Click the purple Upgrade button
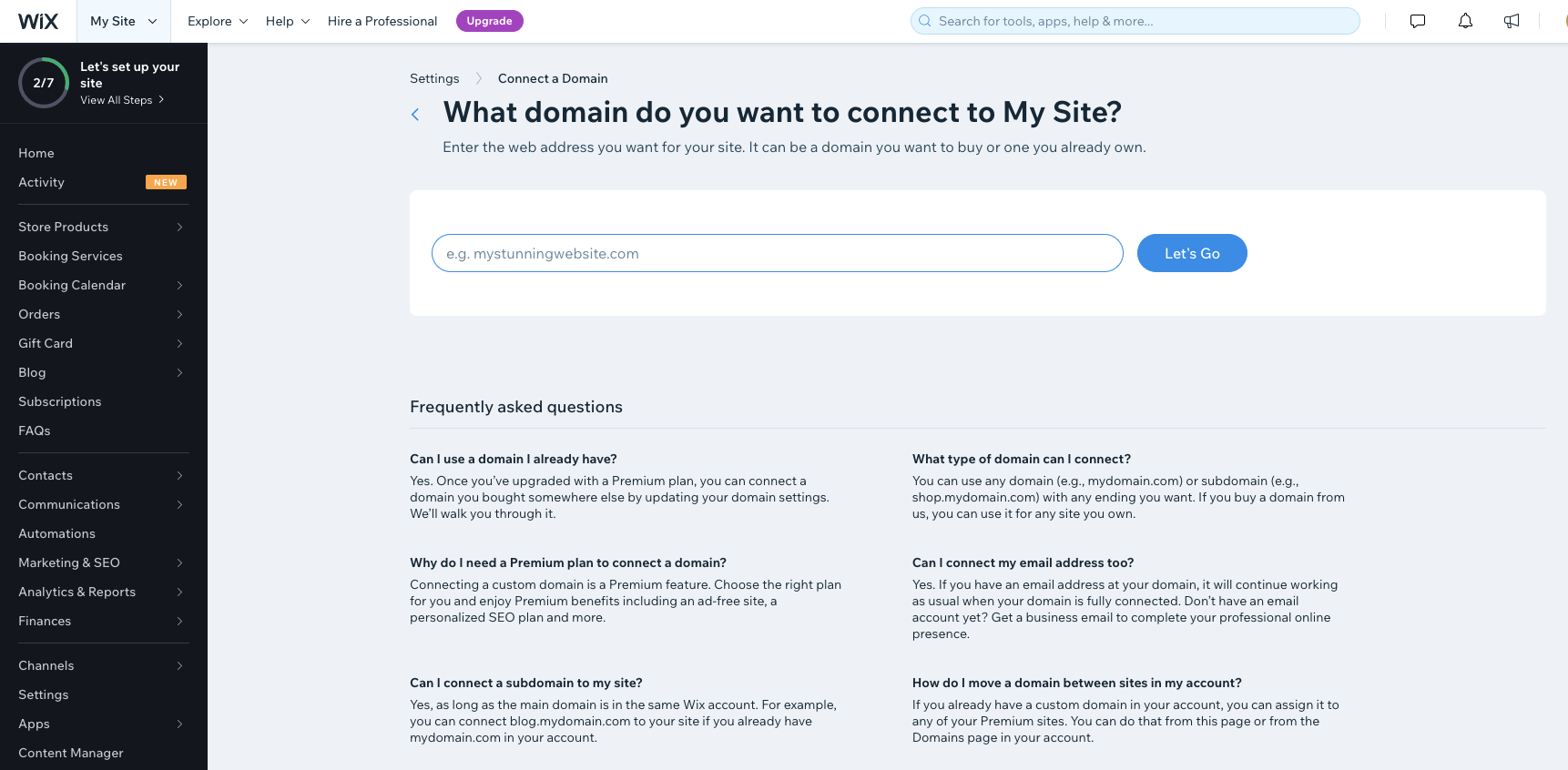Viewport: 1568px width, 770px height. pos(490,21)
